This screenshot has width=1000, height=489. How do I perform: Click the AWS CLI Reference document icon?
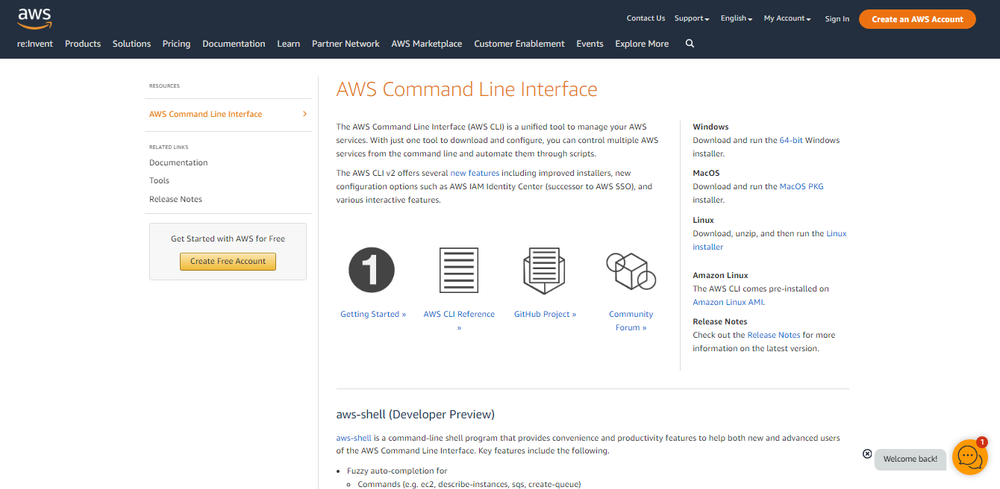tap(459, 270)
